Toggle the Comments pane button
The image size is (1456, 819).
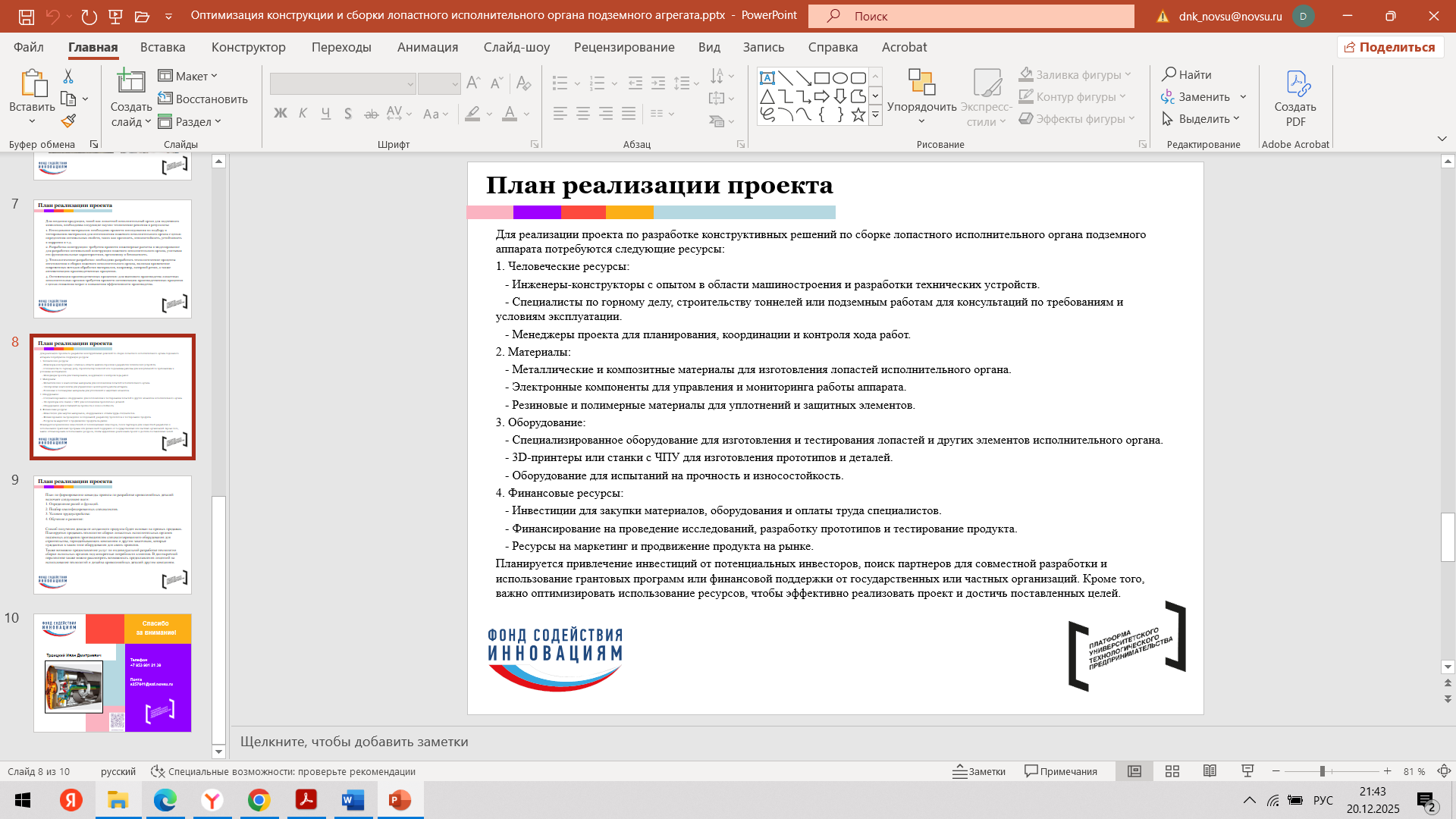pos(1060,771)
